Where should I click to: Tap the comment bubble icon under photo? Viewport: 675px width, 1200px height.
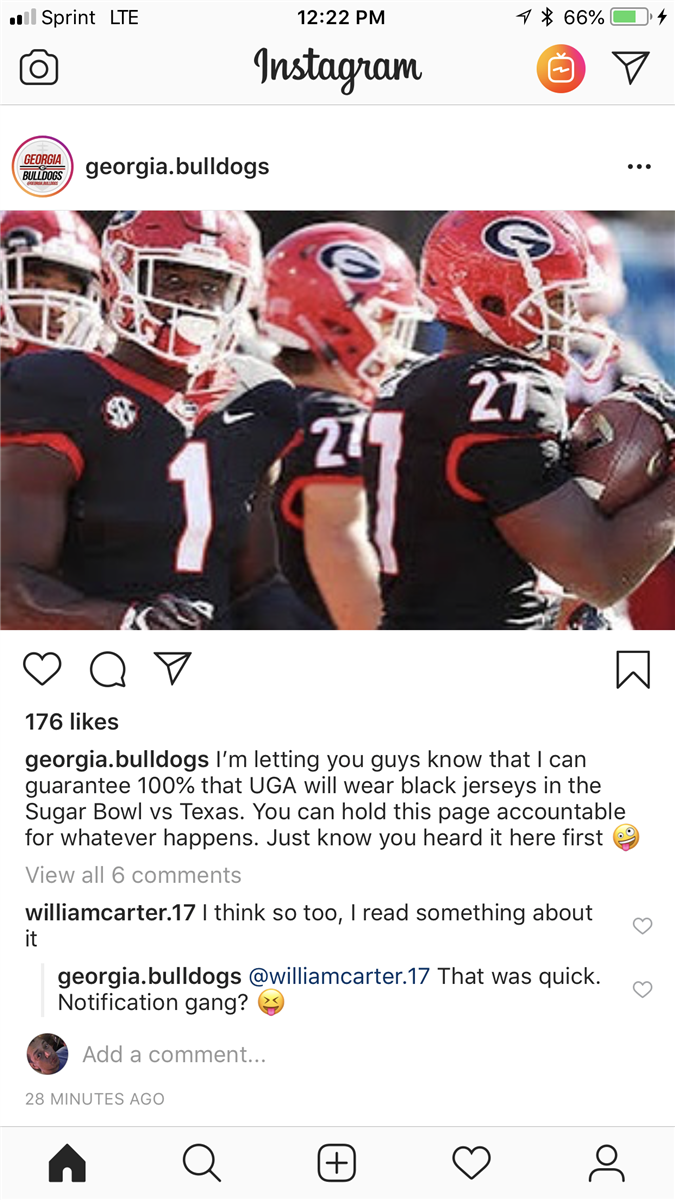(108, 670)
